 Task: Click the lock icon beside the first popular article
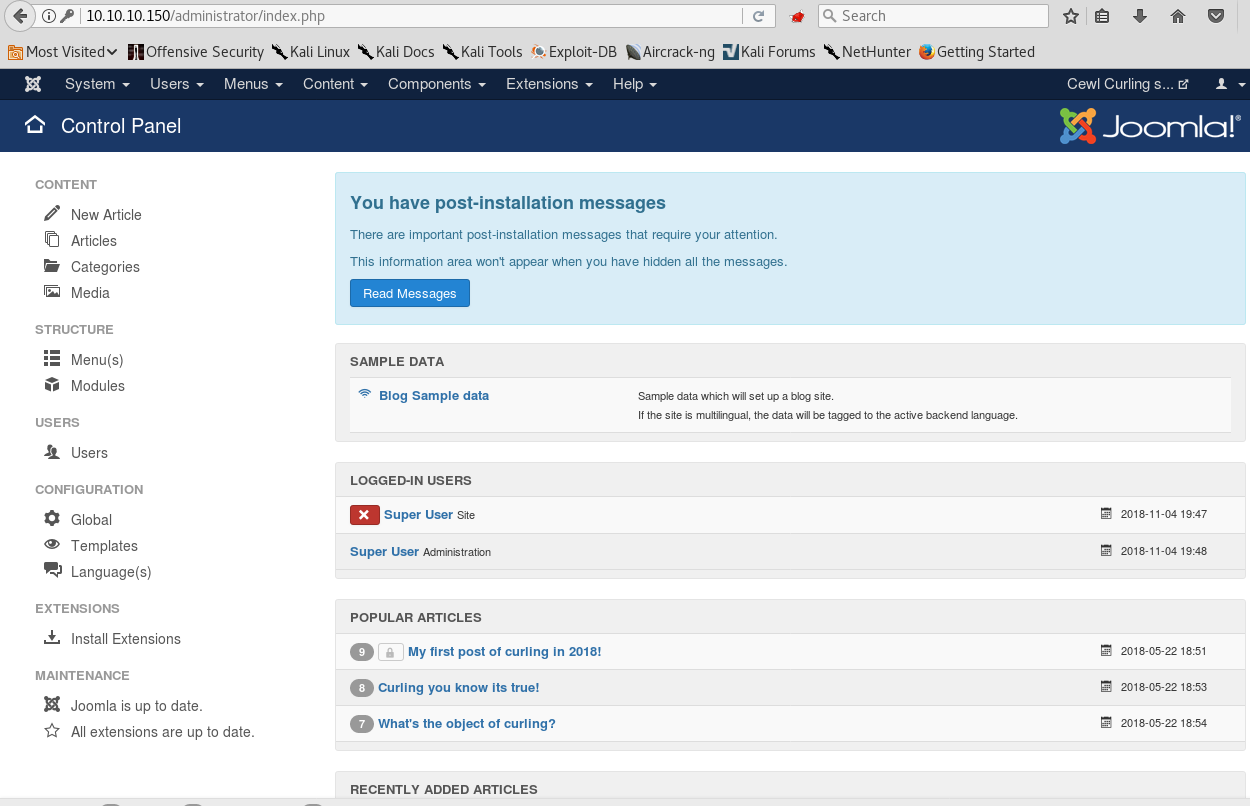coord(390,652)
